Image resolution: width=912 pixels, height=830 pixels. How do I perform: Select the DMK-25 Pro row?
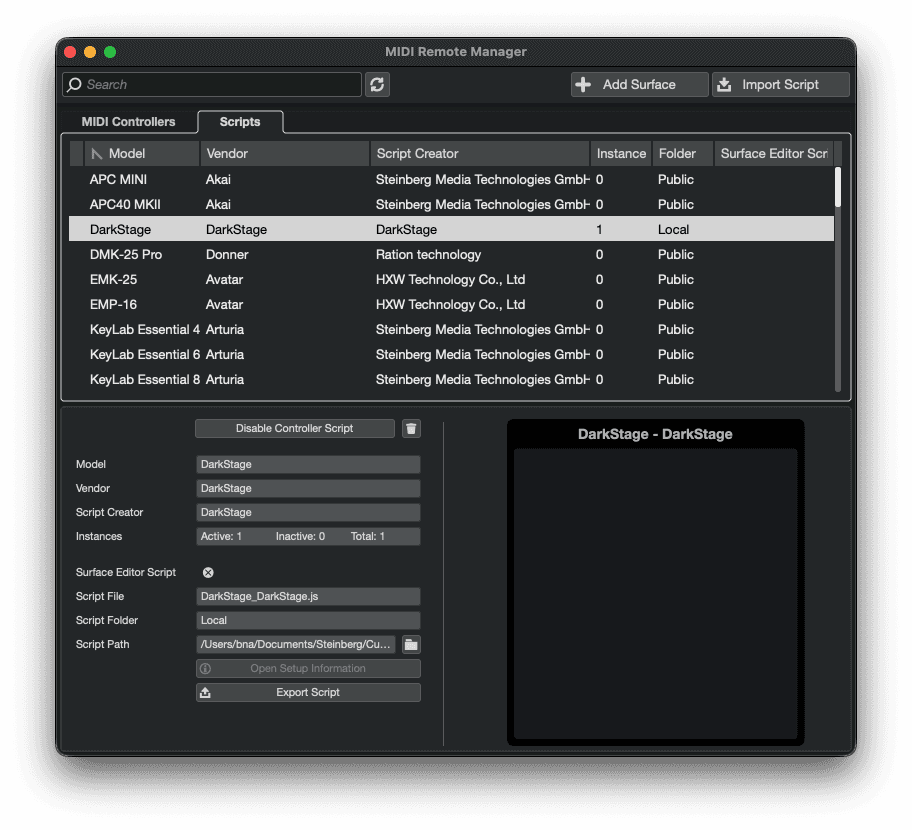[451, 255]
